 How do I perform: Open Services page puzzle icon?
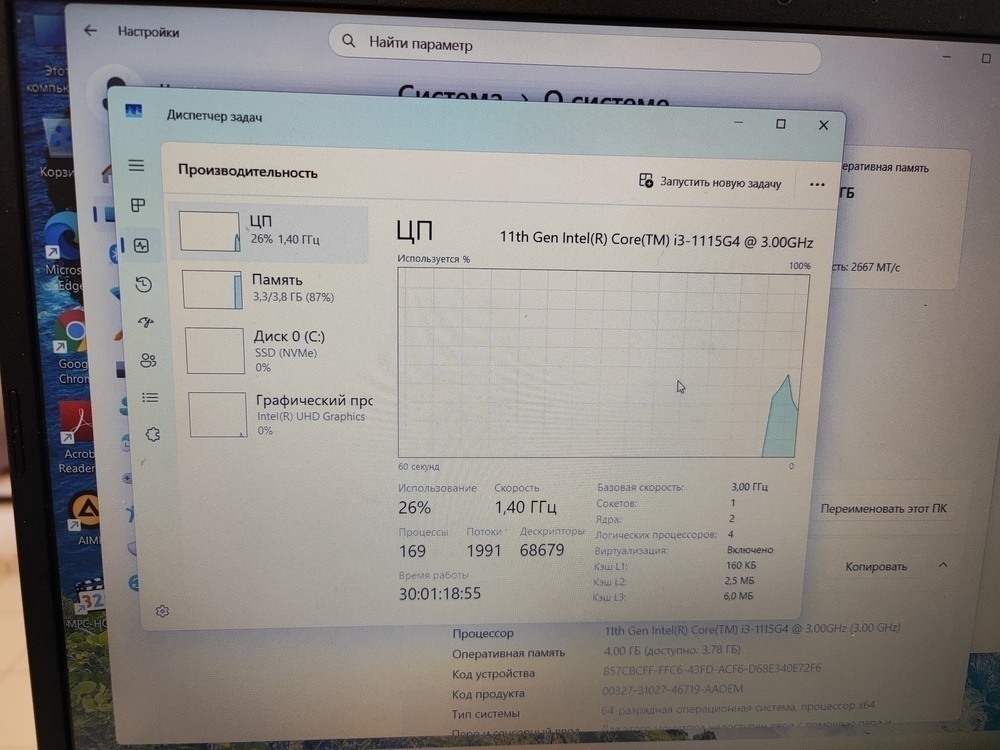tap(152, 434)
